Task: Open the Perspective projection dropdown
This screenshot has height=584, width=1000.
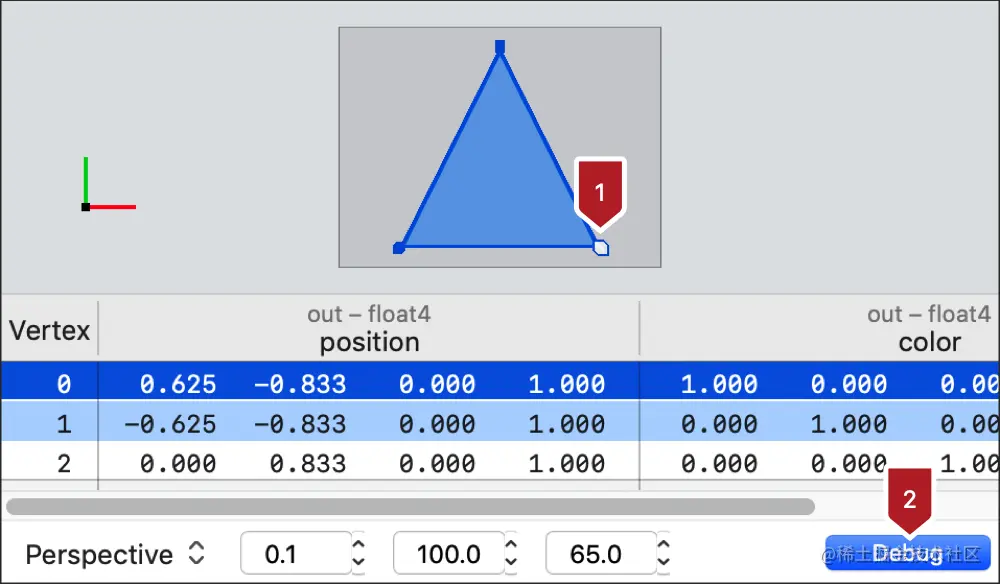Action: (115, 554)
